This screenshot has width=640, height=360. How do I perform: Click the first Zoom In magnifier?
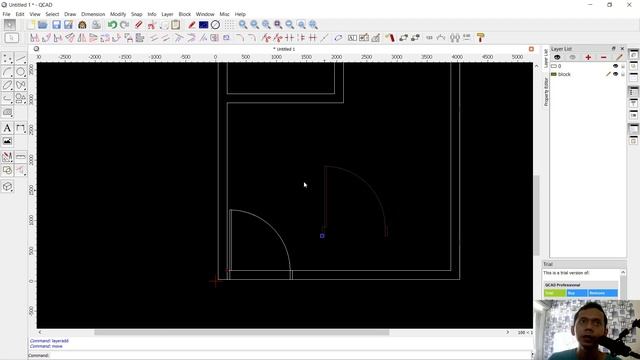coord(243,25)
